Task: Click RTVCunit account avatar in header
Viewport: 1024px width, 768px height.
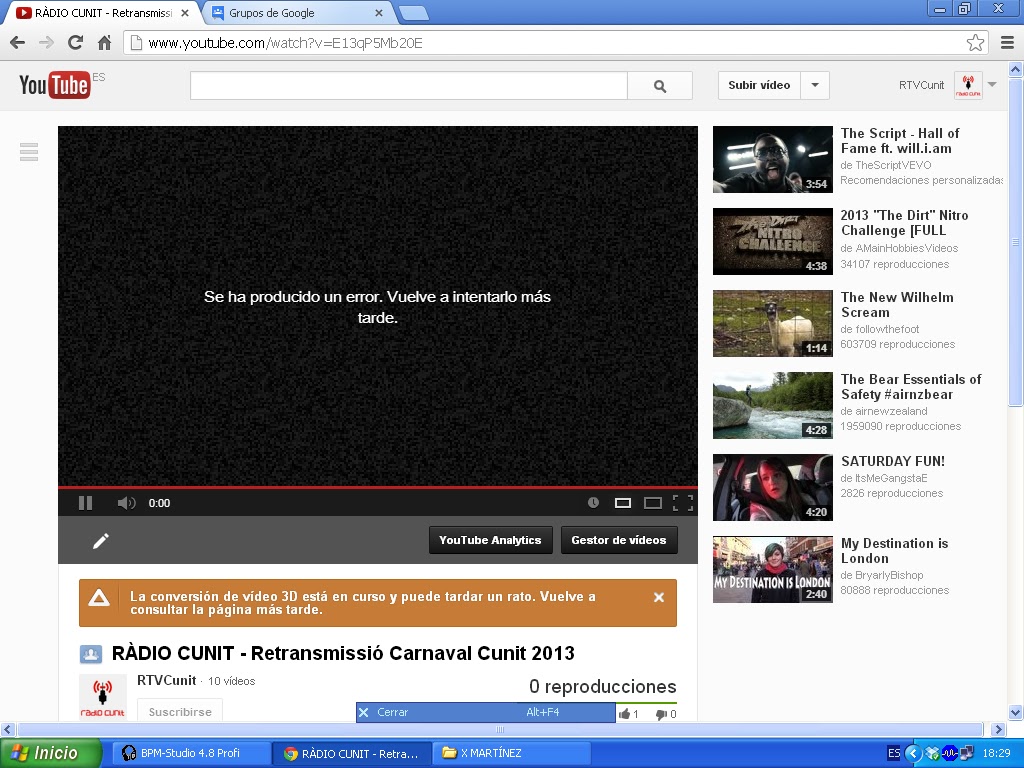Action: tap(968, 85)
